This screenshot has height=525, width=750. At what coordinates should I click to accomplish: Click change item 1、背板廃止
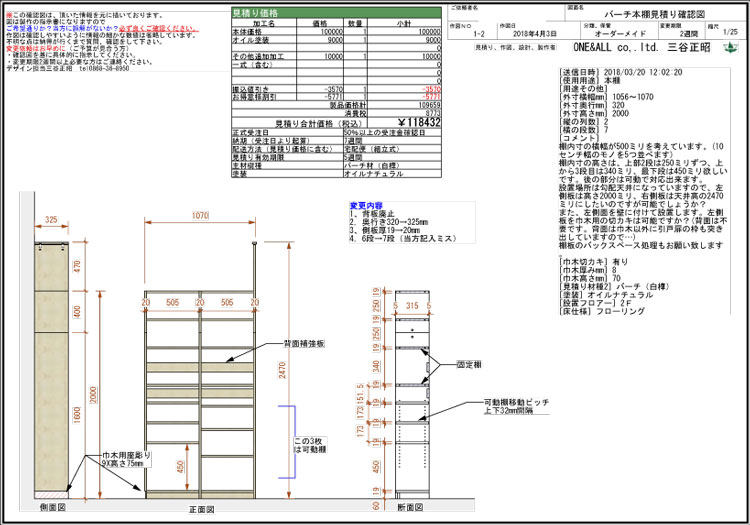(x=372, y=214)
